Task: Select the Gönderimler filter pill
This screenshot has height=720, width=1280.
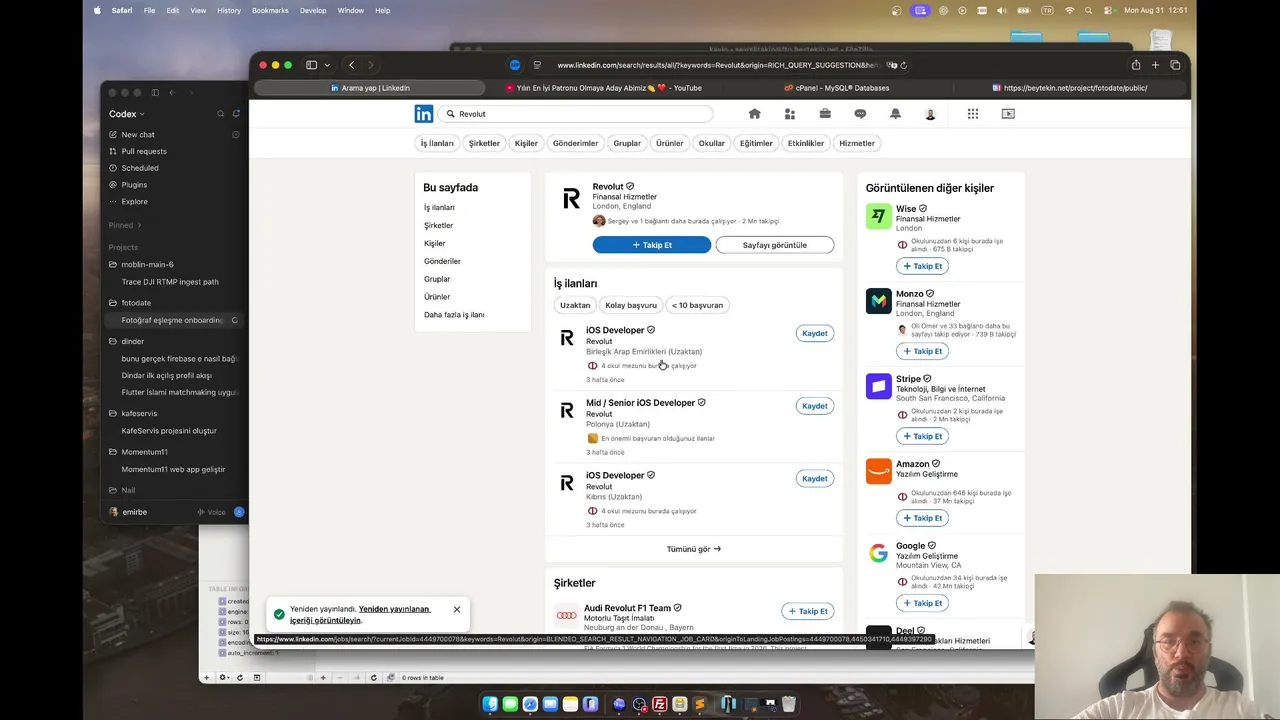Action: coord(576,143)
